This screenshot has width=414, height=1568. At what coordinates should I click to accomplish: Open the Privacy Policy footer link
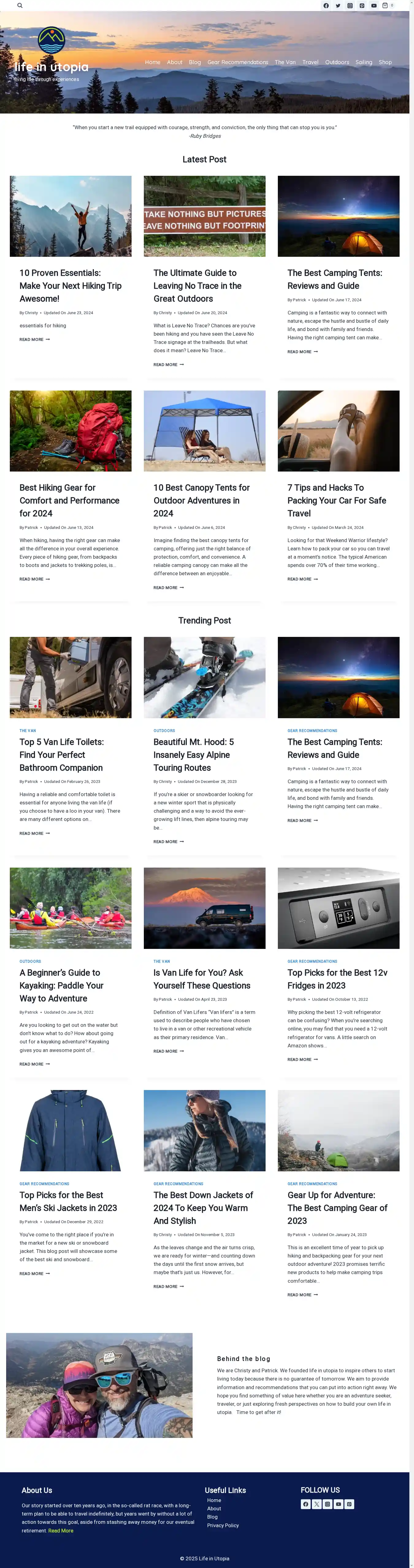pos(223,1525)
